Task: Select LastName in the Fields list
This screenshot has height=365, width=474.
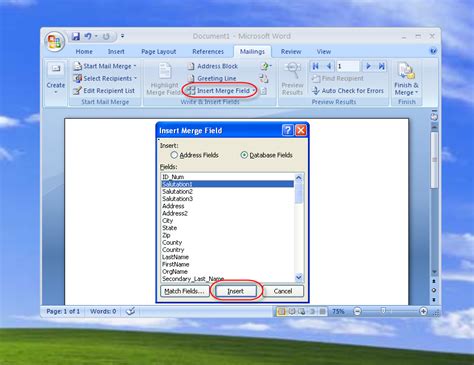Action: pos(228,257)
